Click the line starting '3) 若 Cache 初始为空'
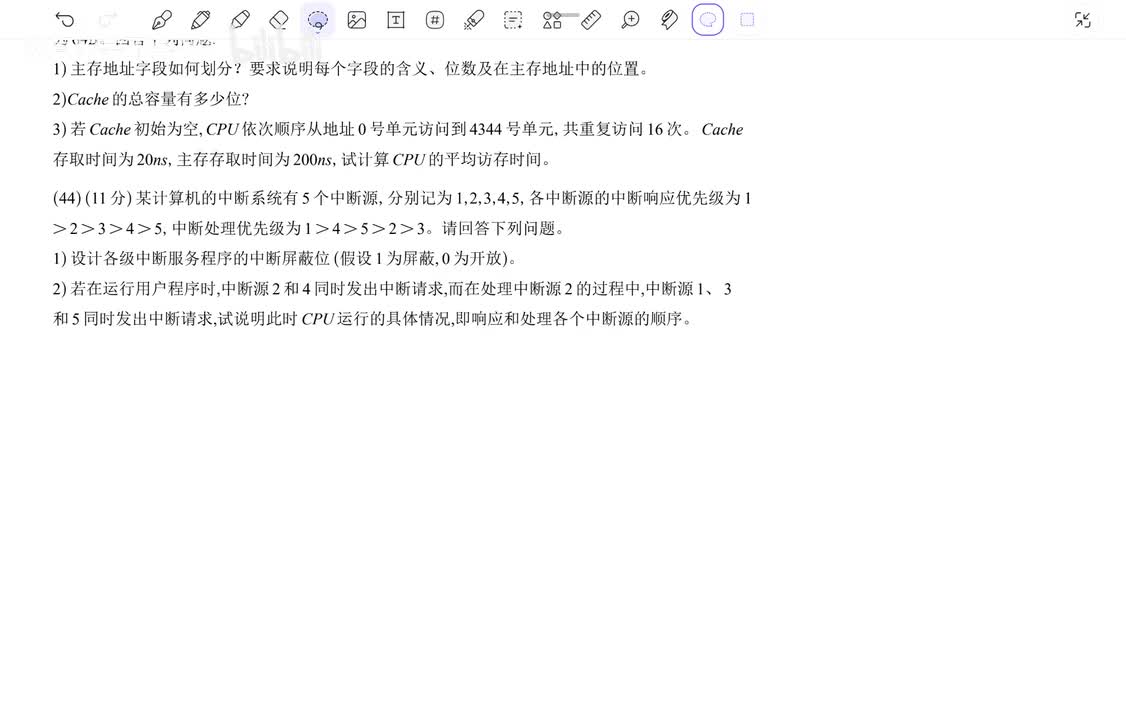1126x720 pixels. tap(398, 129)
